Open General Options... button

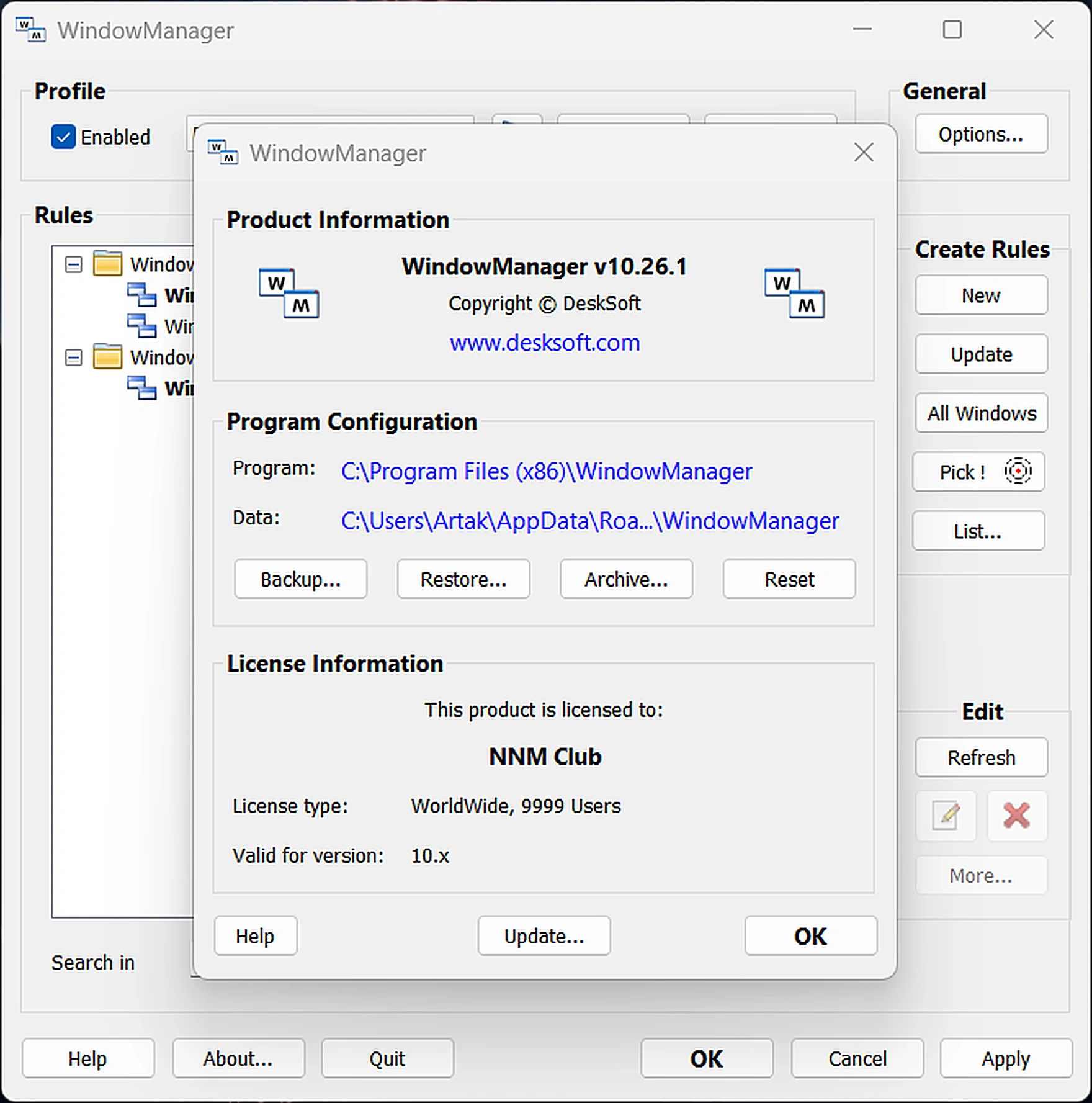pos(982,133)
